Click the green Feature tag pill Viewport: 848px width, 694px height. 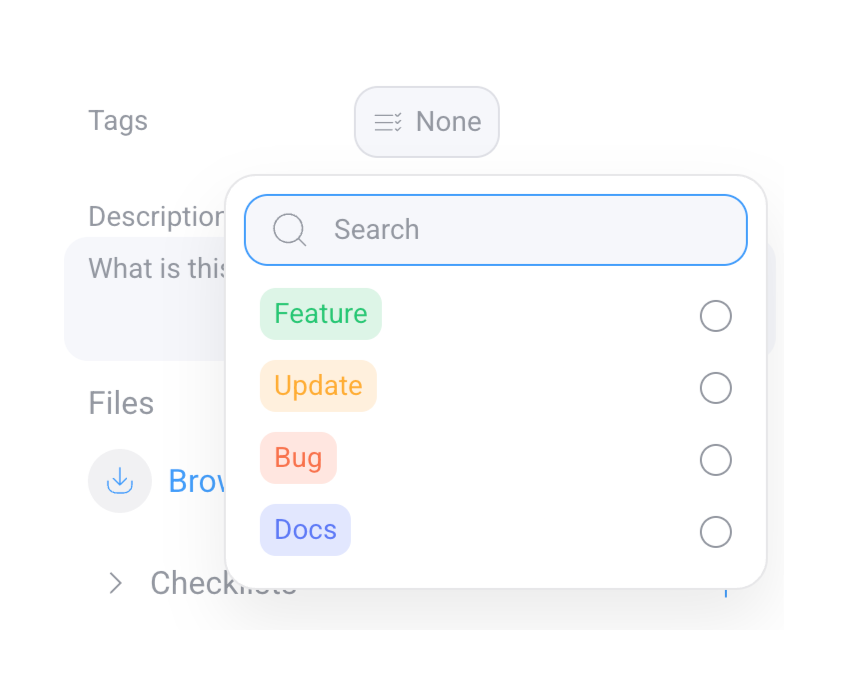(x=320, y=313)
